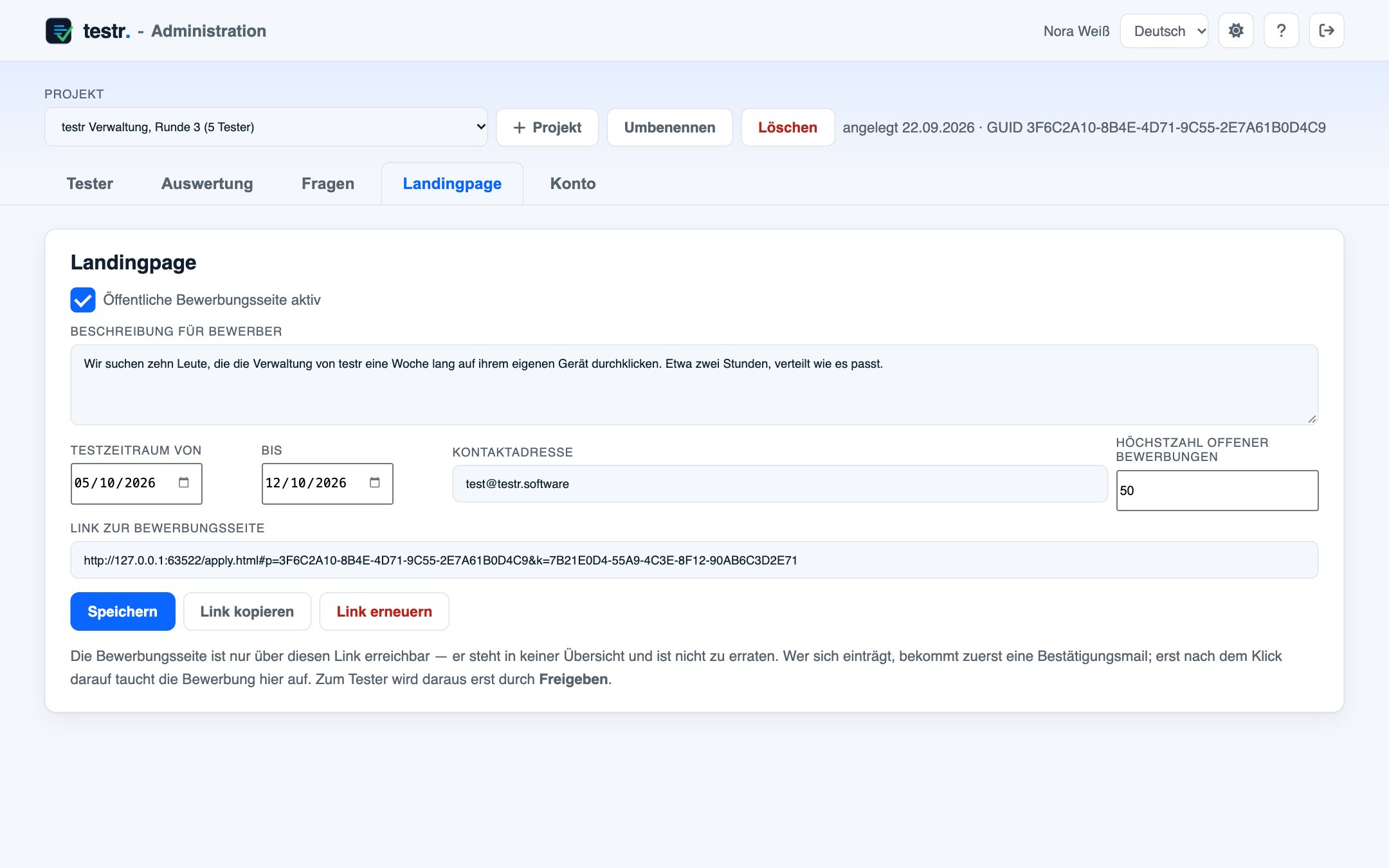Click the Landingpage heading

134,262
